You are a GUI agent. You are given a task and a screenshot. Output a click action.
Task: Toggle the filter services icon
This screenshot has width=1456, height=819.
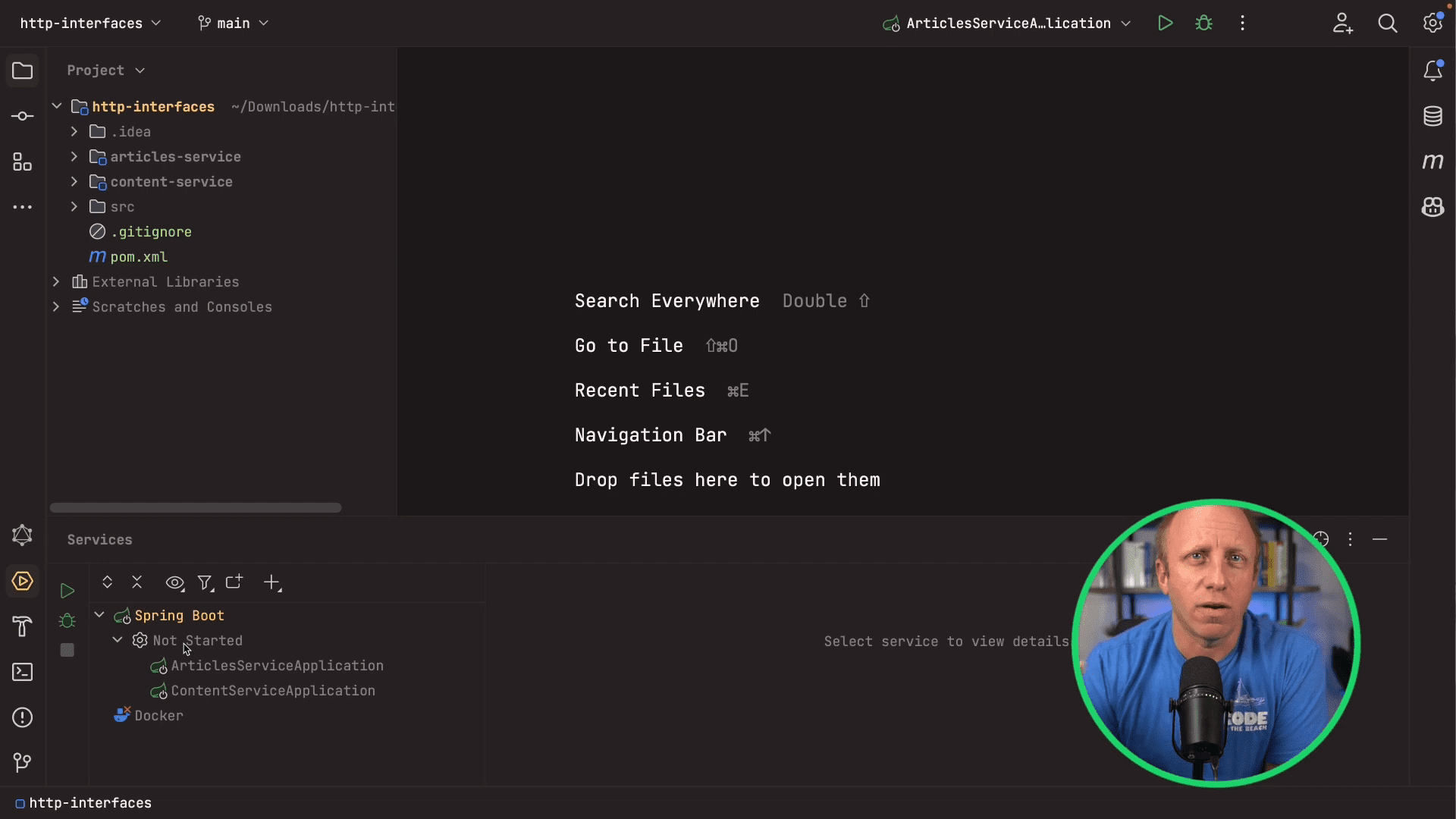(206, 582)
